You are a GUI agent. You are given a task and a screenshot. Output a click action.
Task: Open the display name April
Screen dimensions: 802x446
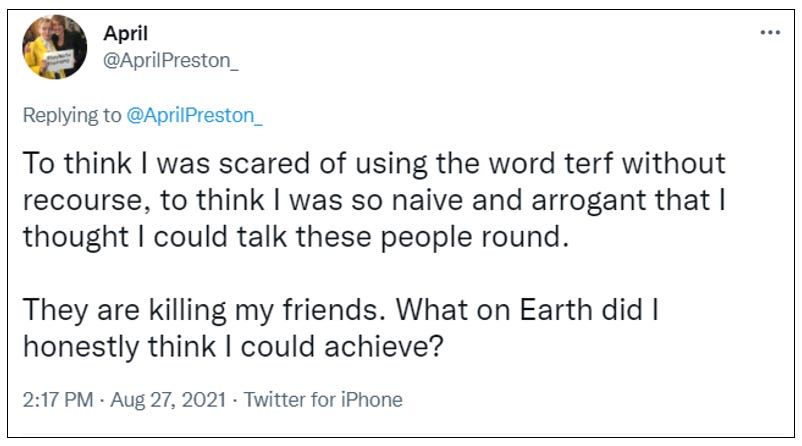pos(126,34)
